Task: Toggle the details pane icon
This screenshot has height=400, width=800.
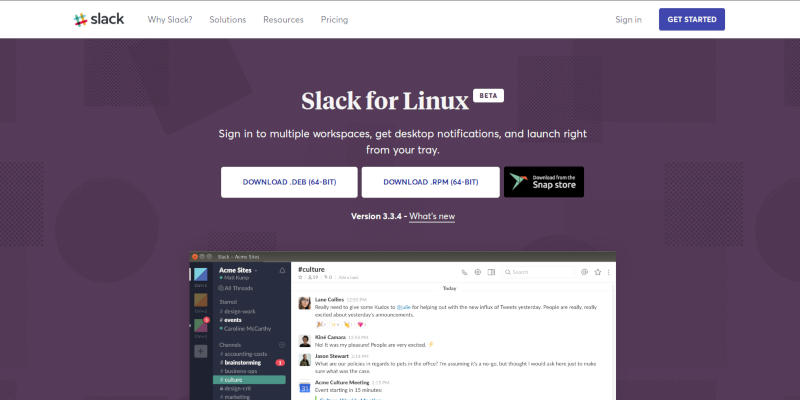Action: click(491, 272)
